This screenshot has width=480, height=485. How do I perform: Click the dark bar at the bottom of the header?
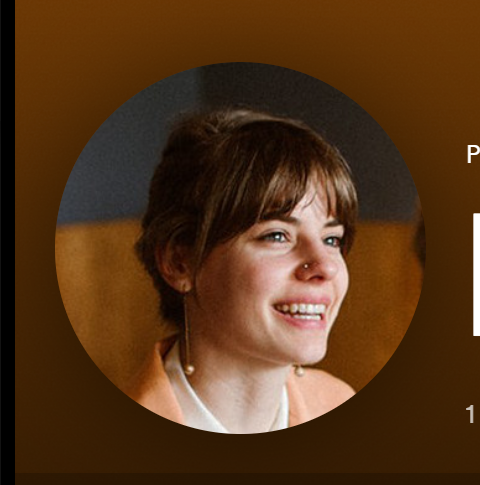point(247,479)
